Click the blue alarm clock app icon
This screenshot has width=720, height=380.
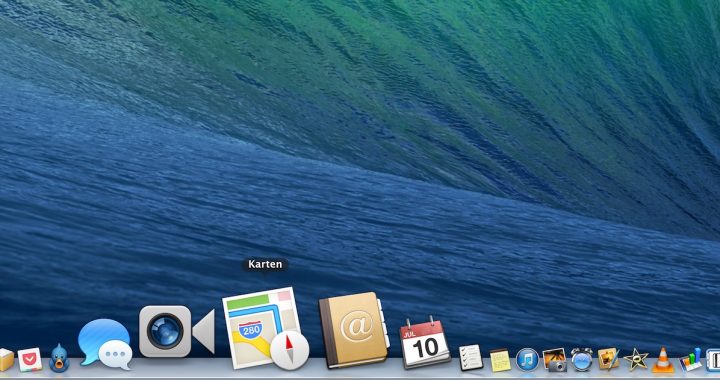pos(582,359)
